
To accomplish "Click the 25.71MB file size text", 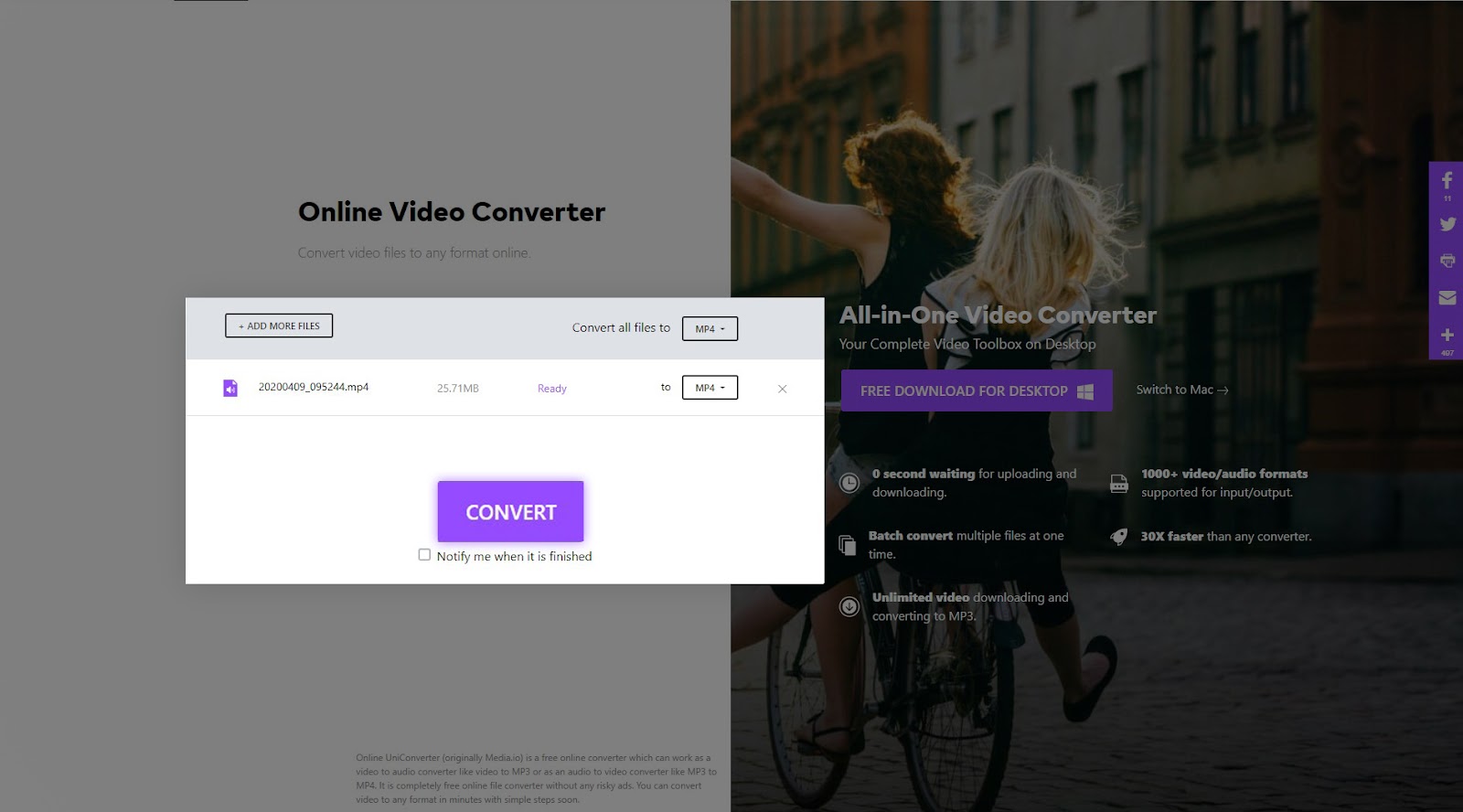I will (458, 389).
